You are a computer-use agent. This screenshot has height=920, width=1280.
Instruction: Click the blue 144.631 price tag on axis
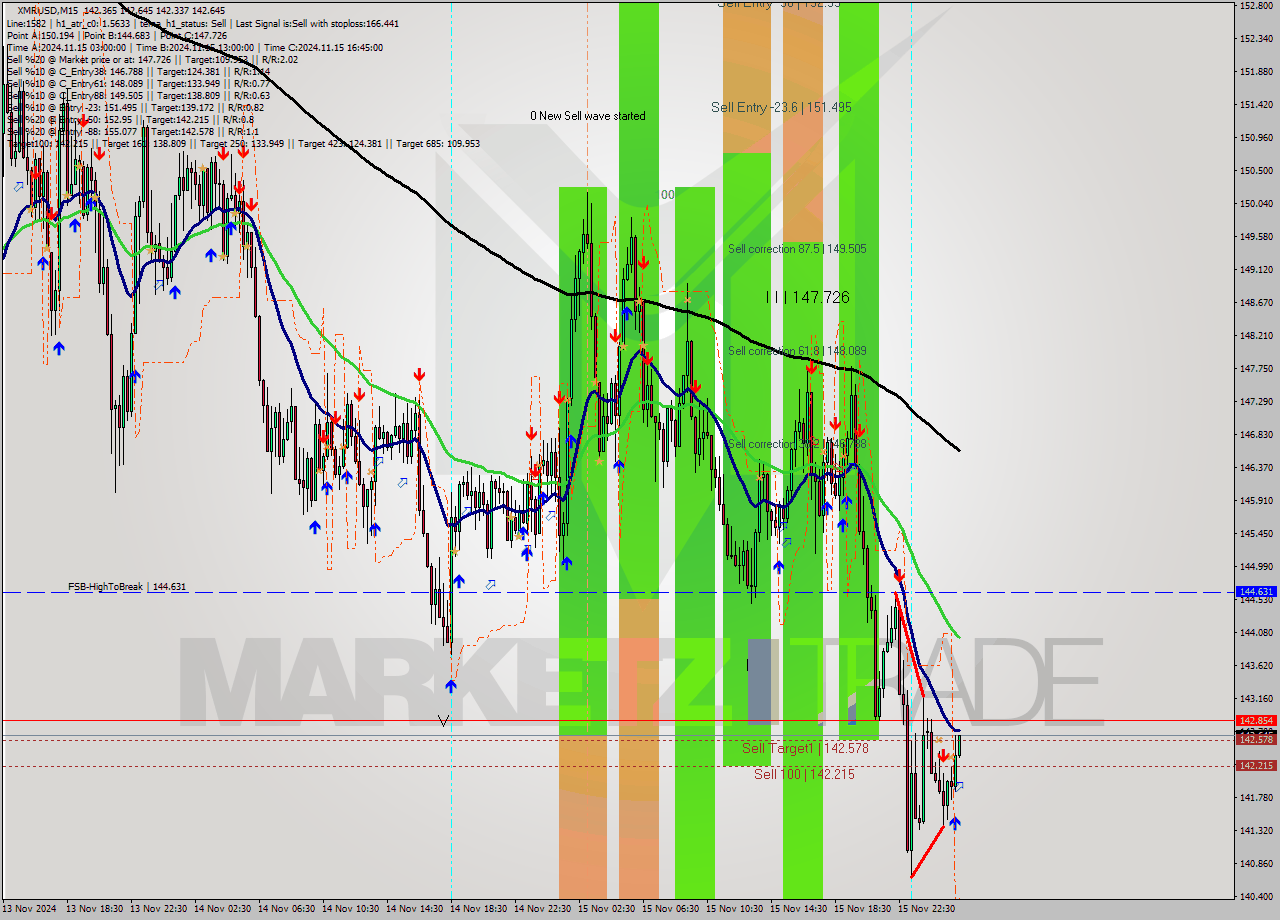(1256, 592)
